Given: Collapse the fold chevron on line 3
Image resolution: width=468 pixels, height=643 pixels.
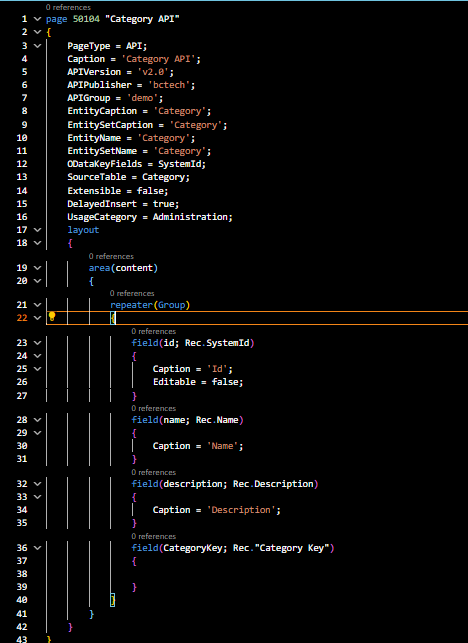Looking at the screenshot, I should (37, 46).
